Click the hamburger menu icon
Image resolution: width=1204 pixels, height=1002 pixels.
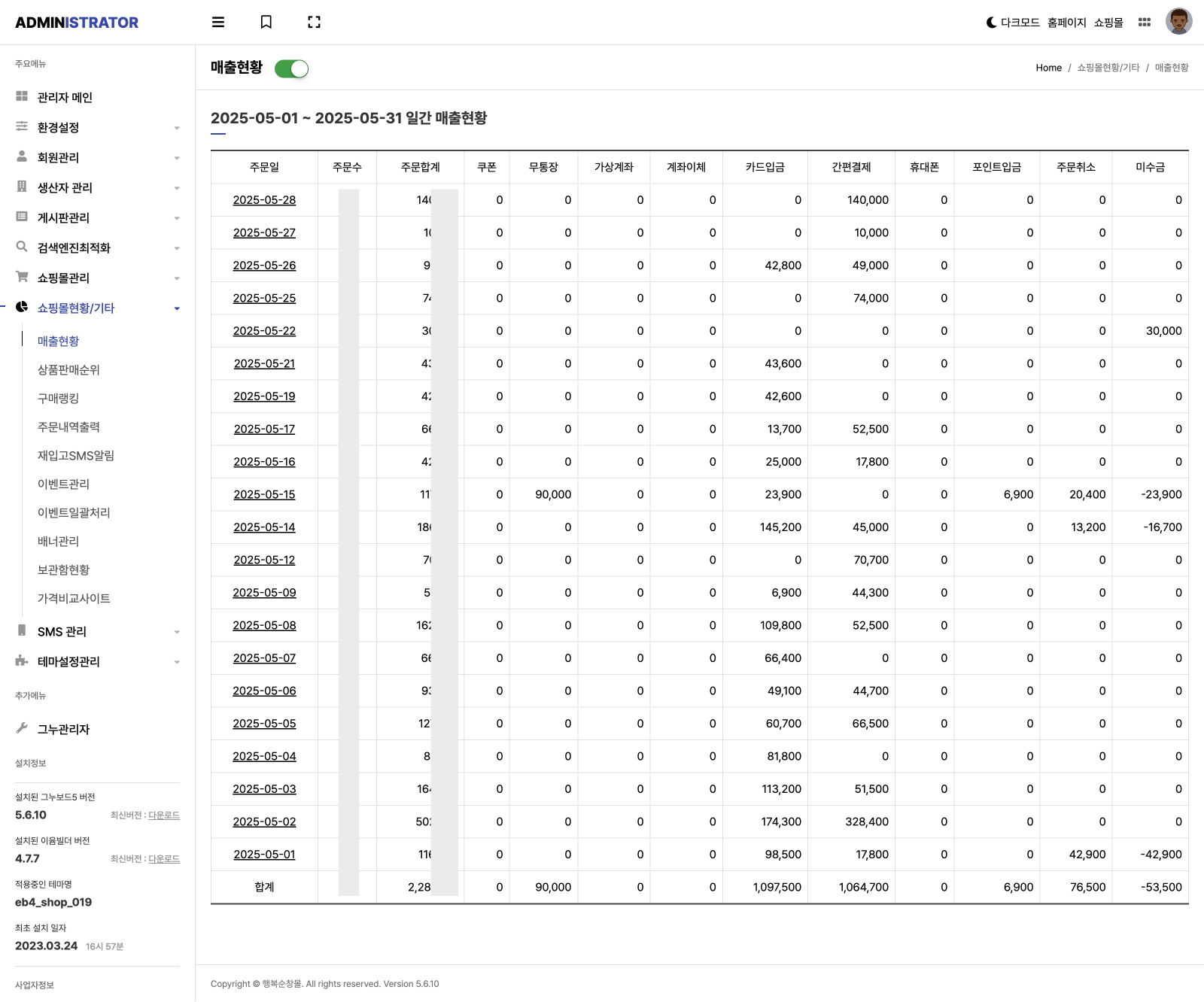point(218,23)
